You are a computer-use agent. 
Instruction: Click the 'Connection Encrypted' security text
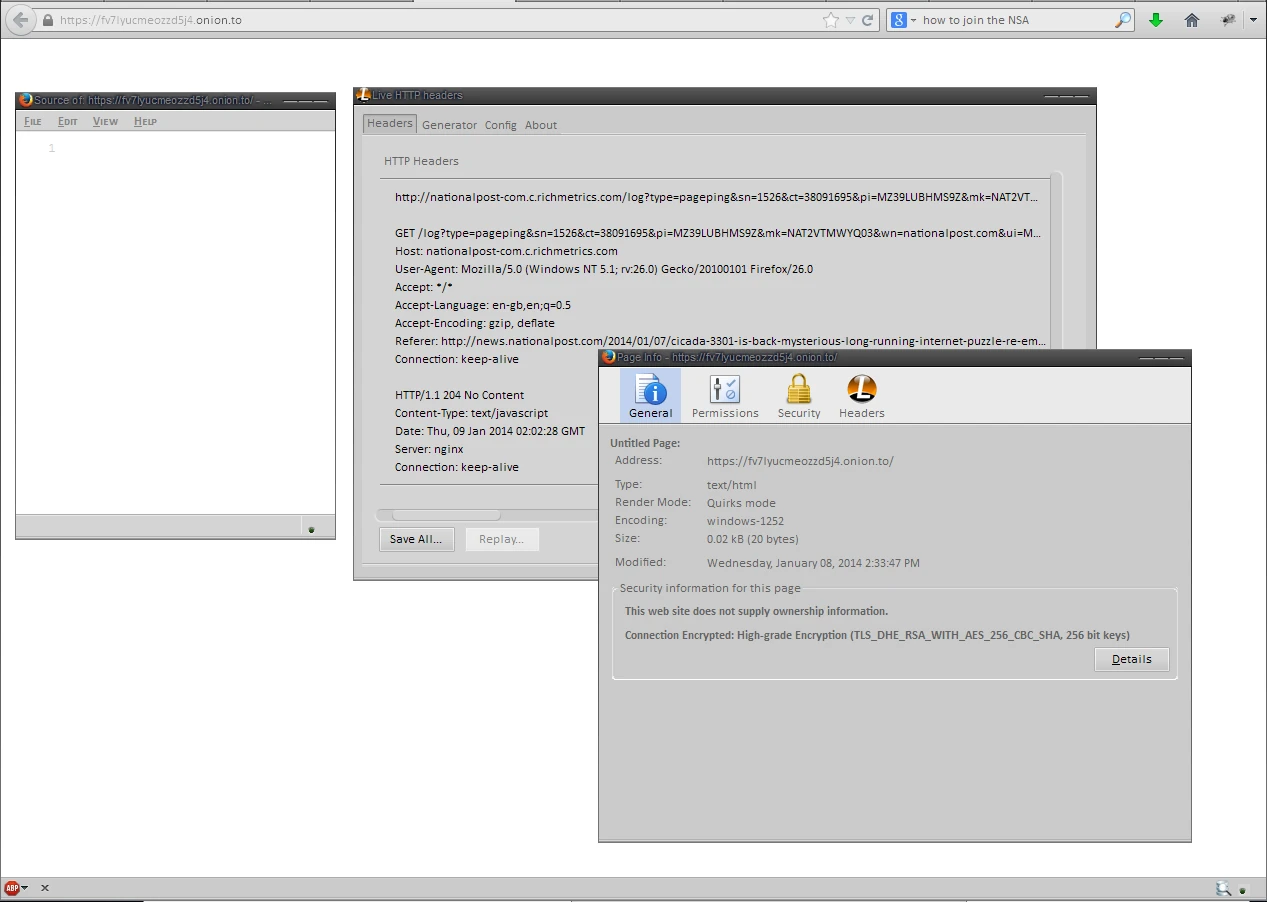[877, 635]
